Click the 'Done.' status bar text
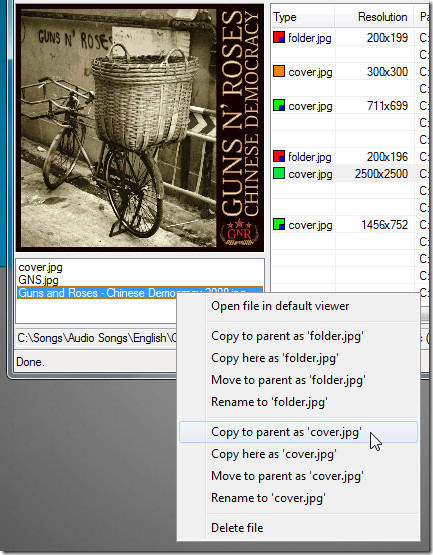Screen dimensions: 433x555 tap(30, 362)
